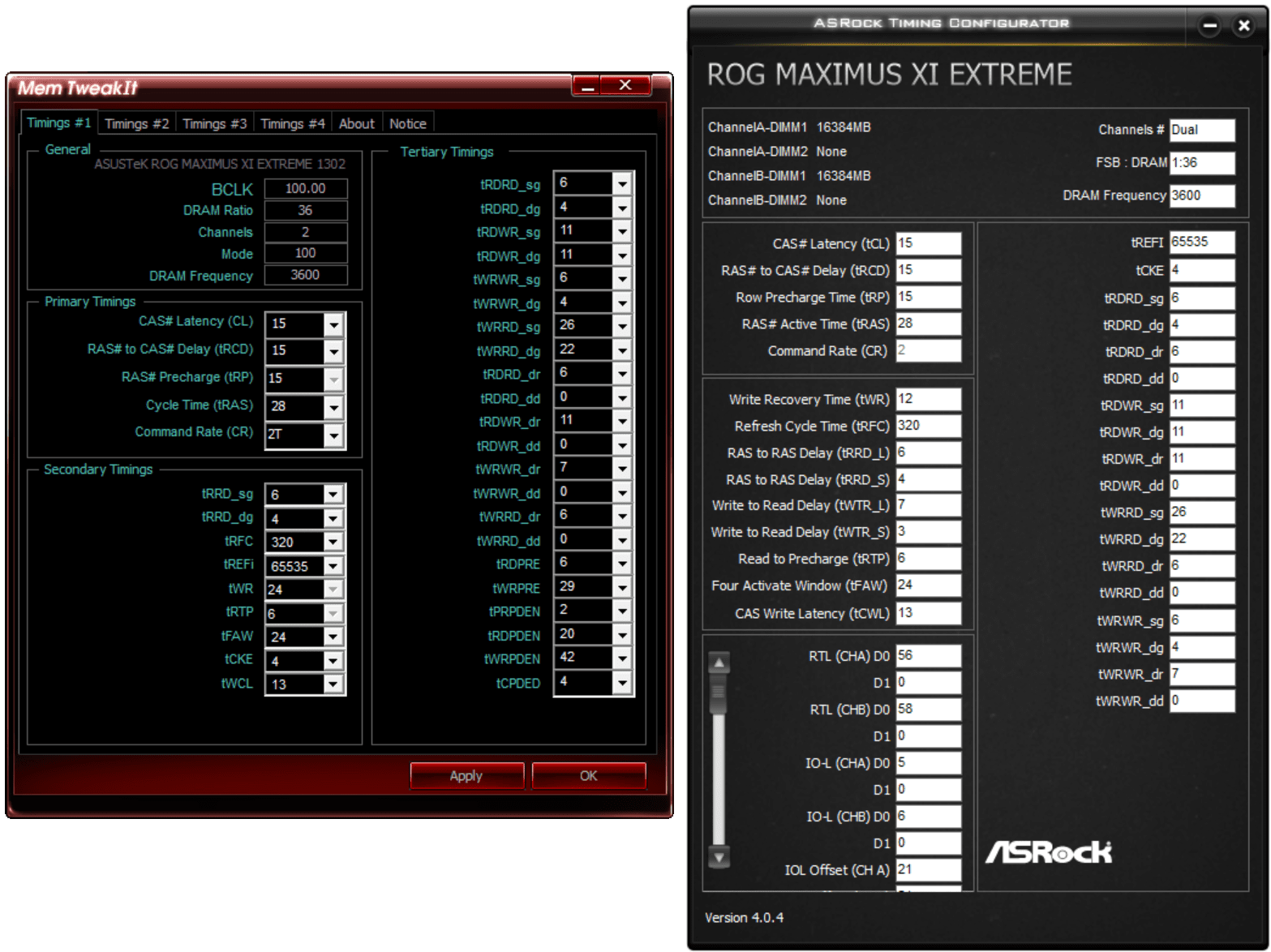Viewport: 1271px width, 952px height.
Task: Click the Version 4.0.4 label
Action: pos(744,918)
